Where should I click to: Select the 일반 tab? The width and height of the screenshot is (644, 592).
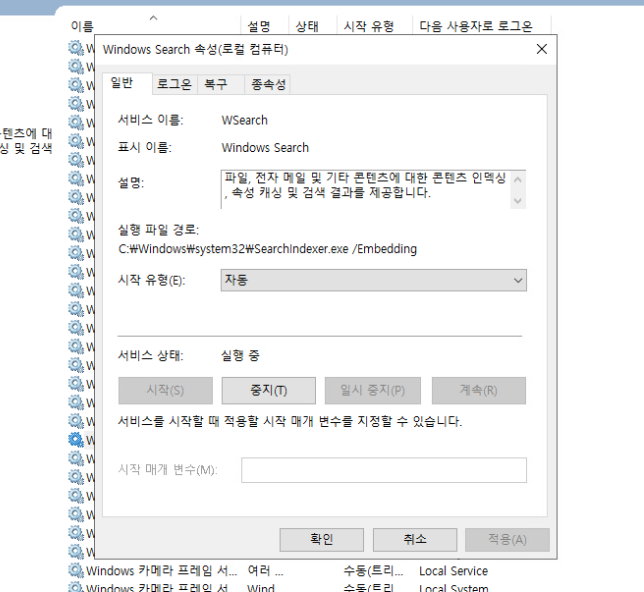[126, 83]
